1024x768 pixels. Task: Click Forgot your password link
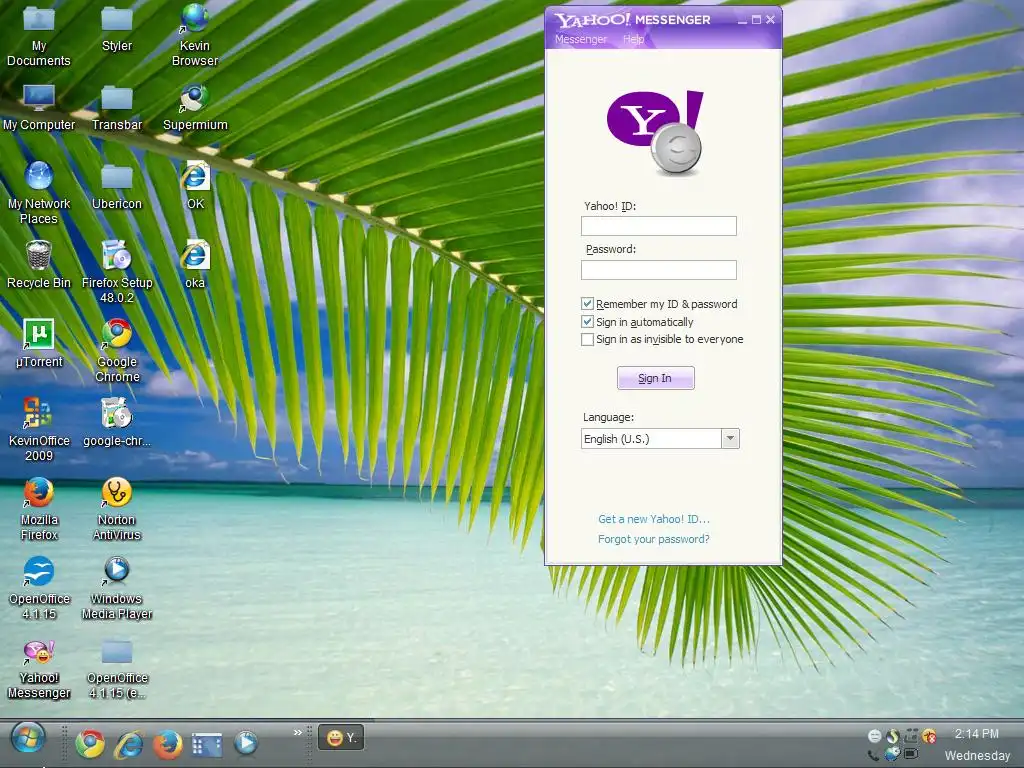(x=654, y=539)
